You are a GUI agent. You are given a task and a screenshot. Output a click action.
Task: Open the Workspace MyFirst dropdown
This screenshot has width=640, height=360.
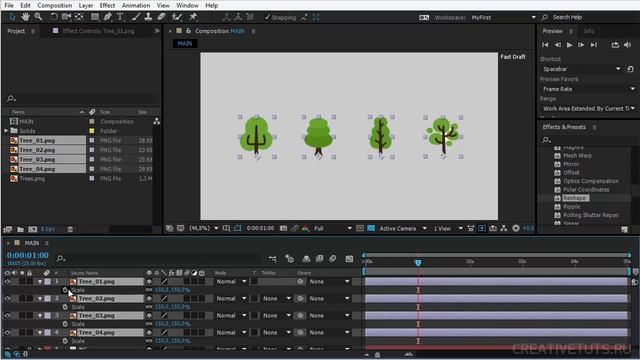(x=503, y=18)
